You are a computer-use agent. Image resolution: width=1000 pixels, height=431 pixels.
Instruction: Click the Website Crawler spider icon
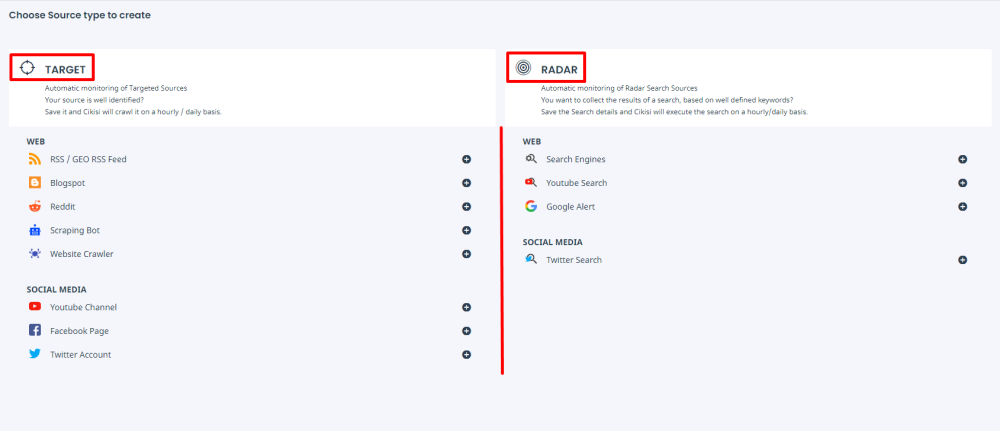click(34, 254)
